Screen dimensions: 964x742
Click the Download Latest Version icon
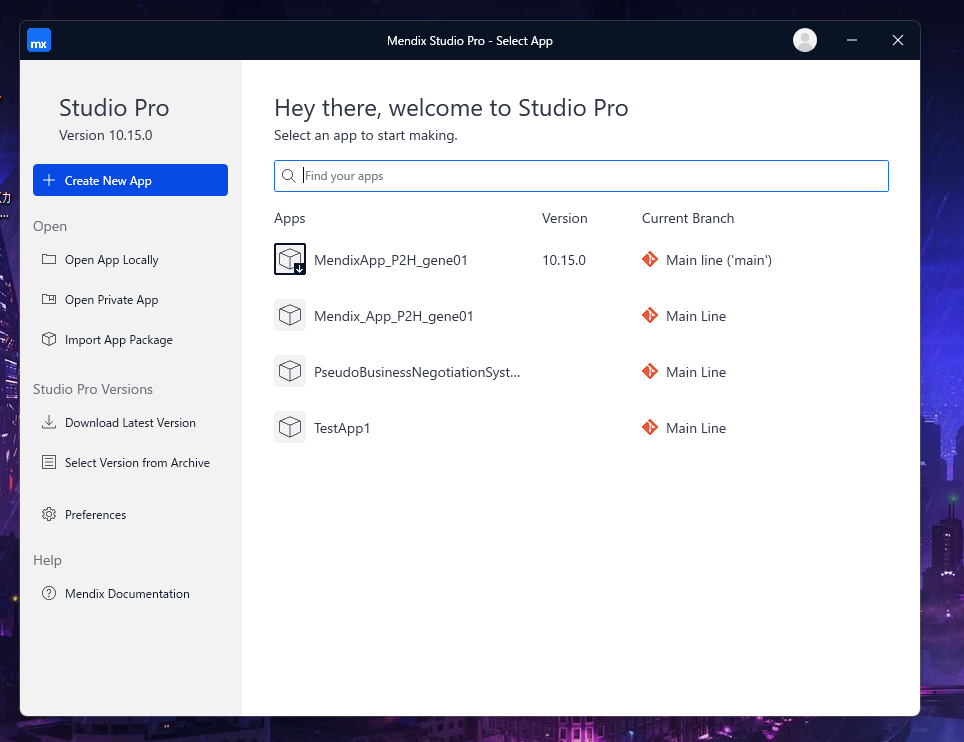pos(49,422)
